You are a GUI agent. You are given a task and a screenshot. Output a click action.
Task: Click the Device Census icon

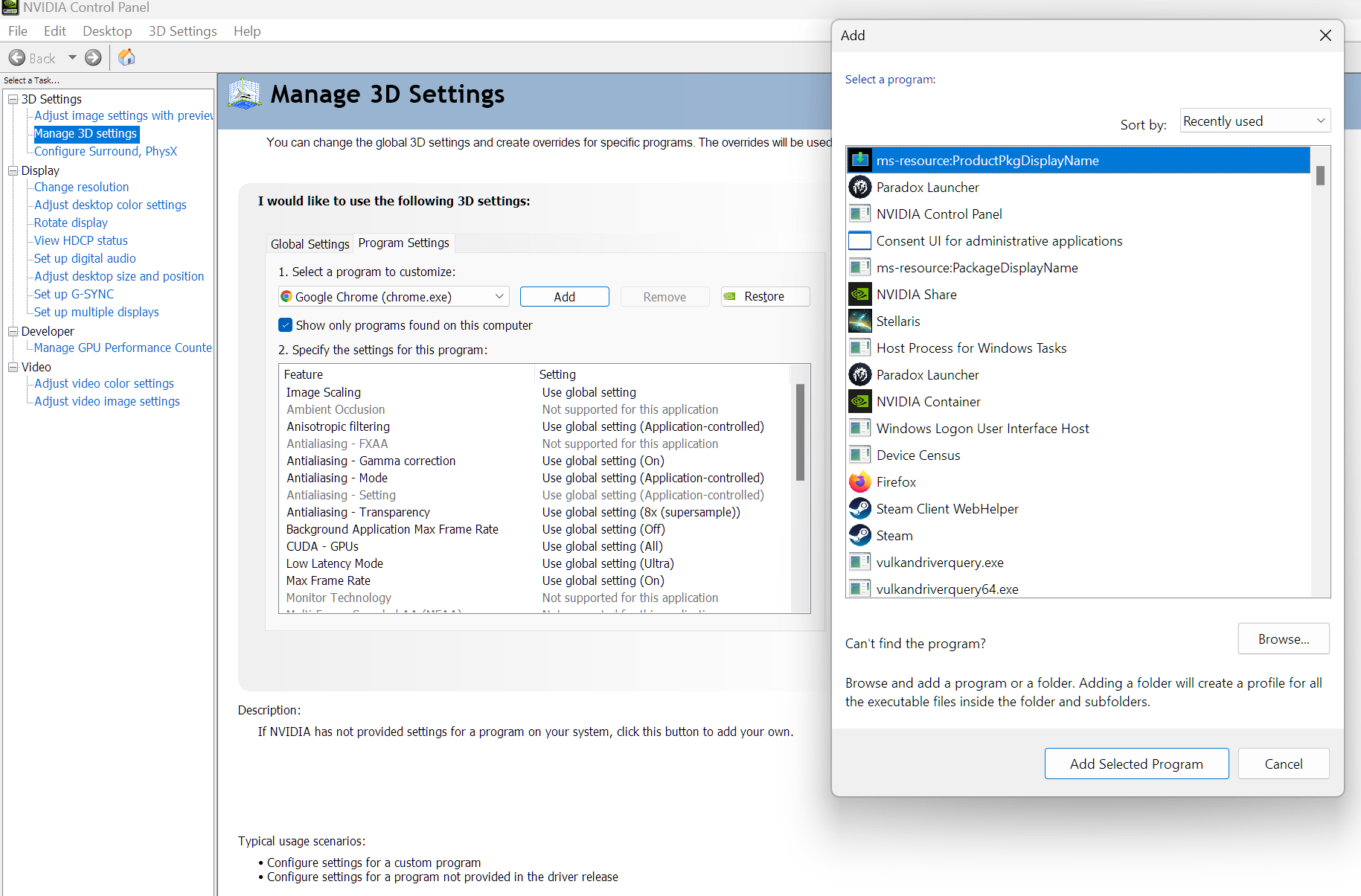click(x=860, y=455)
